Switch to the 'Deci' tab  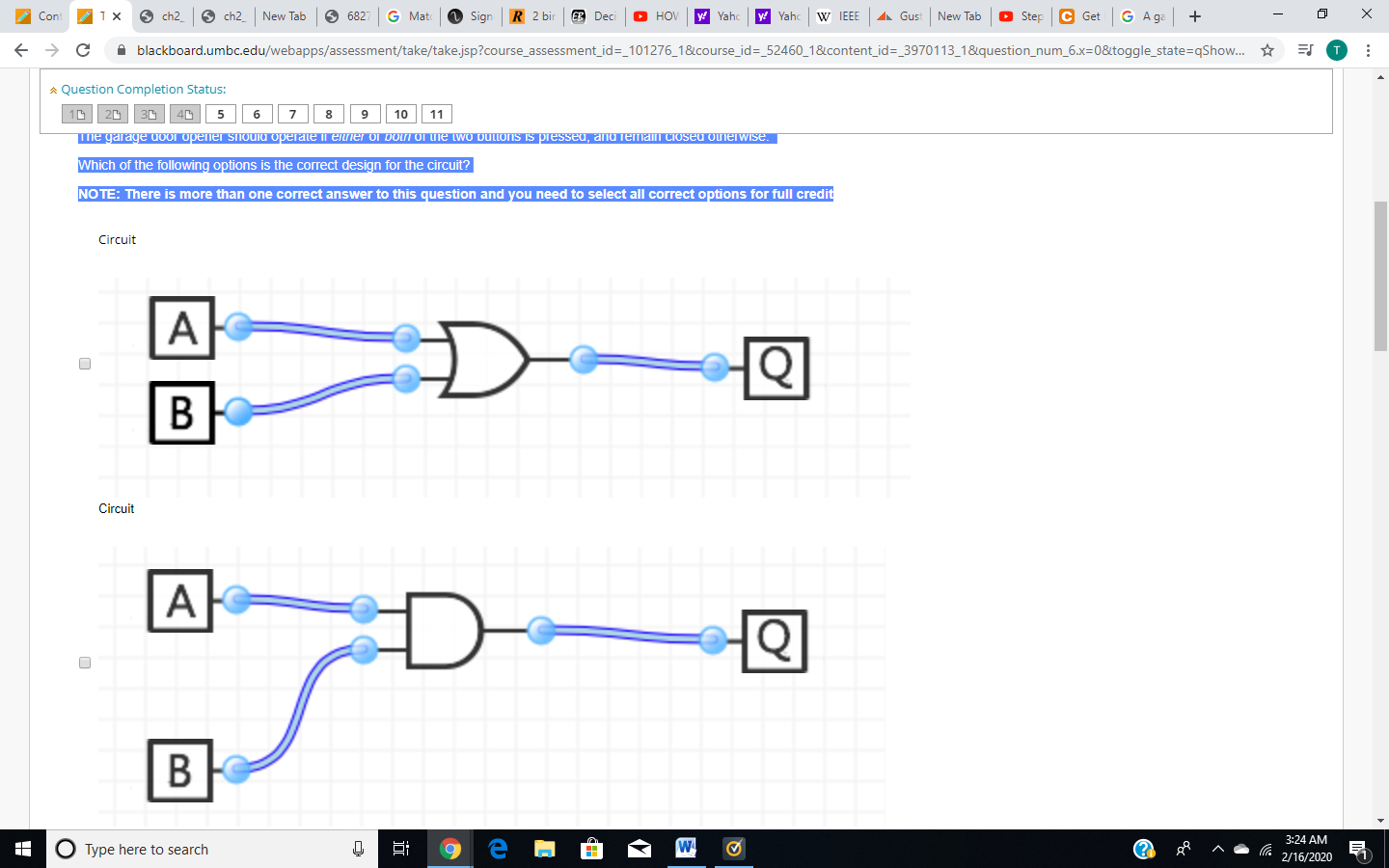594,16
